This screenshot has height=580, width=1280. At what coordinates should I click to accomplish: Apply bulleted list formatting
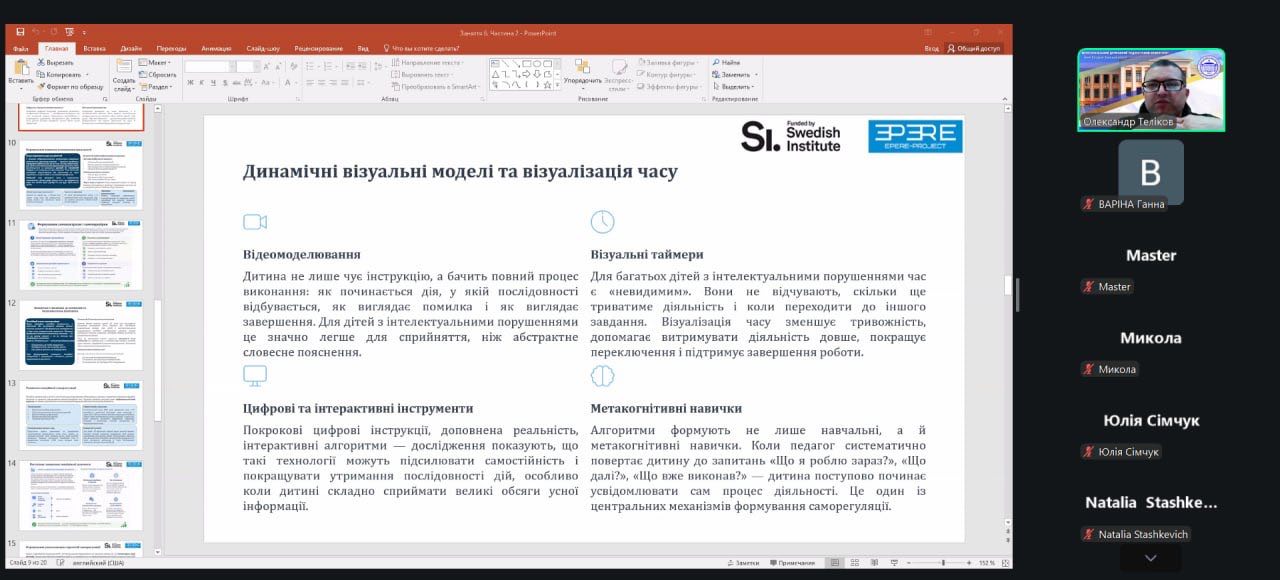311,66
